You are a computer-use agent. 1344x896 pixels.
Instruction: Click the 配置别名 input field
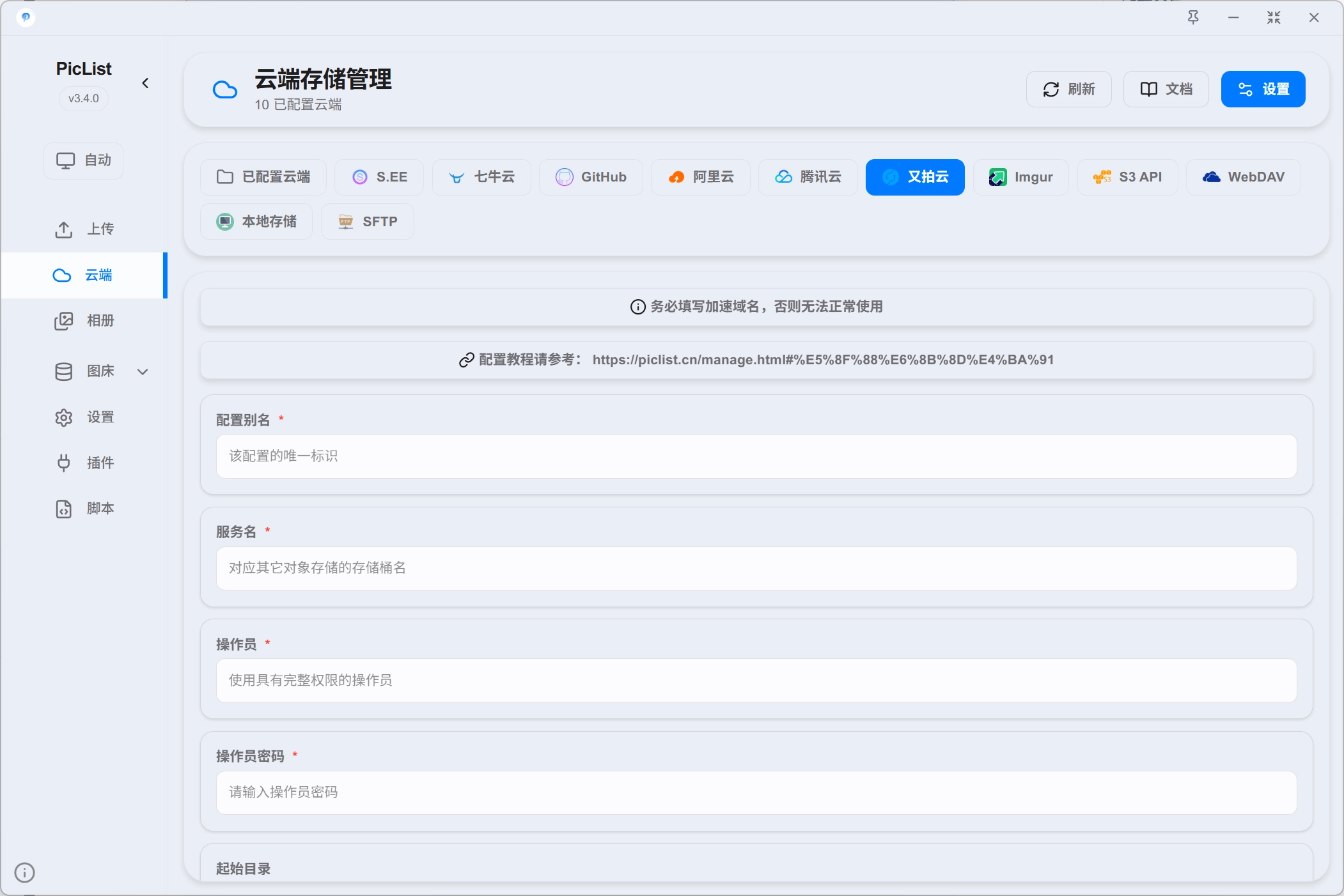756,456
